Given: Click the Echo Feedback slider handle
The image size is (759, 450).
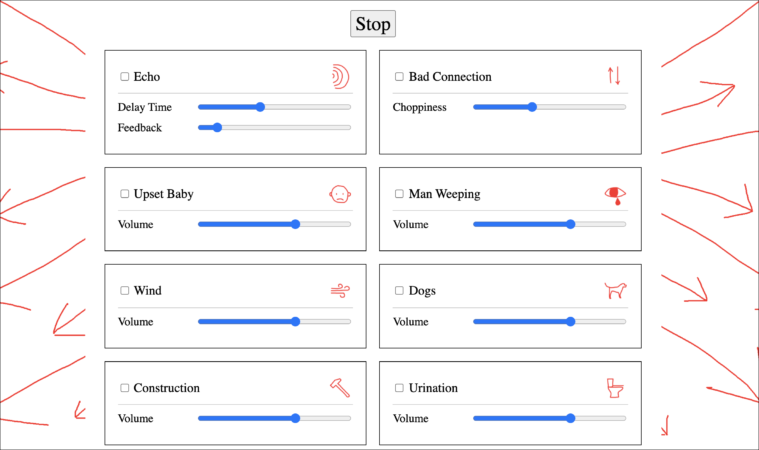Looking at the screenshot, I should [217, 128].
